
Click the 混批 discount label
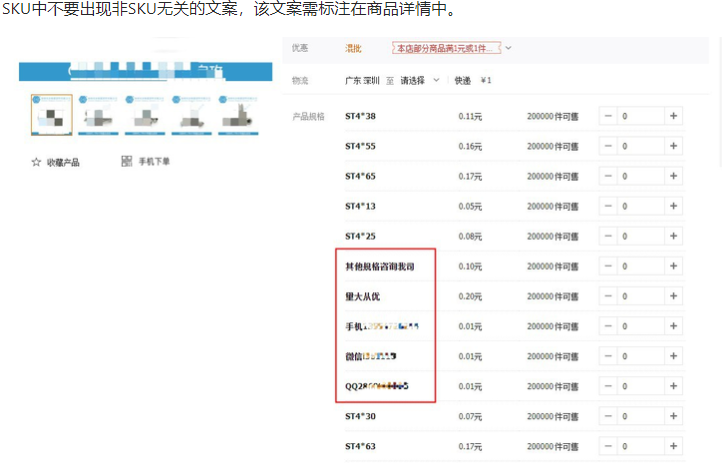(354, 48)
